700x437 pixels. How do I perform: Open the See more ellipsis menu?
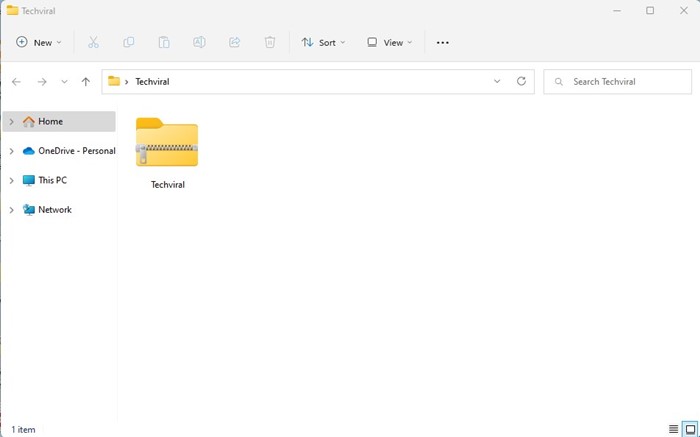coord(442,42)
